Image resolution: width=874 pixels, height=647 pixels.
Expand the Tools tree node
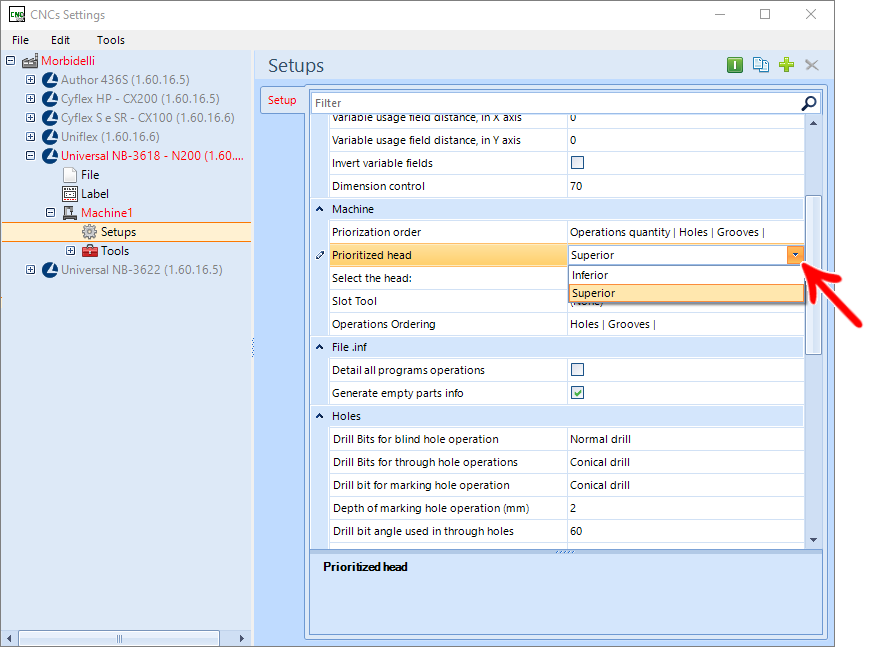tap(70, 251)
